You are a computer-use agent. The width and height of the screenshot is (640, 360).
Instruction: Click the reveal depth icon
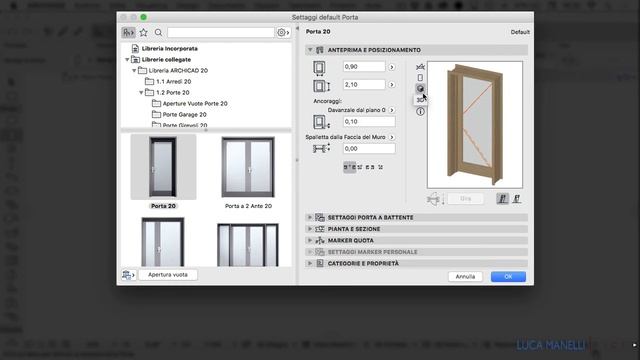click(x=321, y=148)
